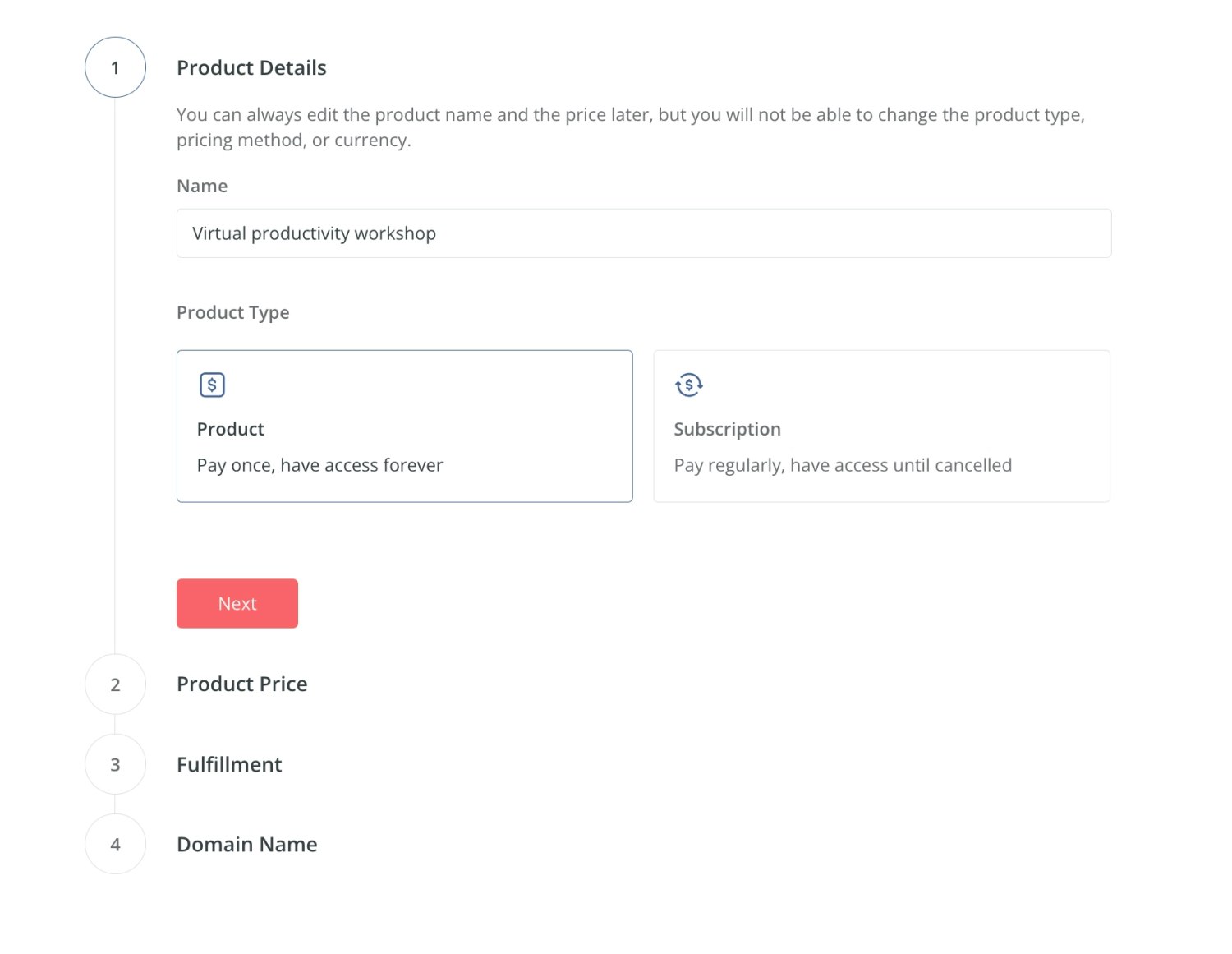Select the step 1 circle indicator
This screenshot has height=954, width=1232.
tap(115, 67)
